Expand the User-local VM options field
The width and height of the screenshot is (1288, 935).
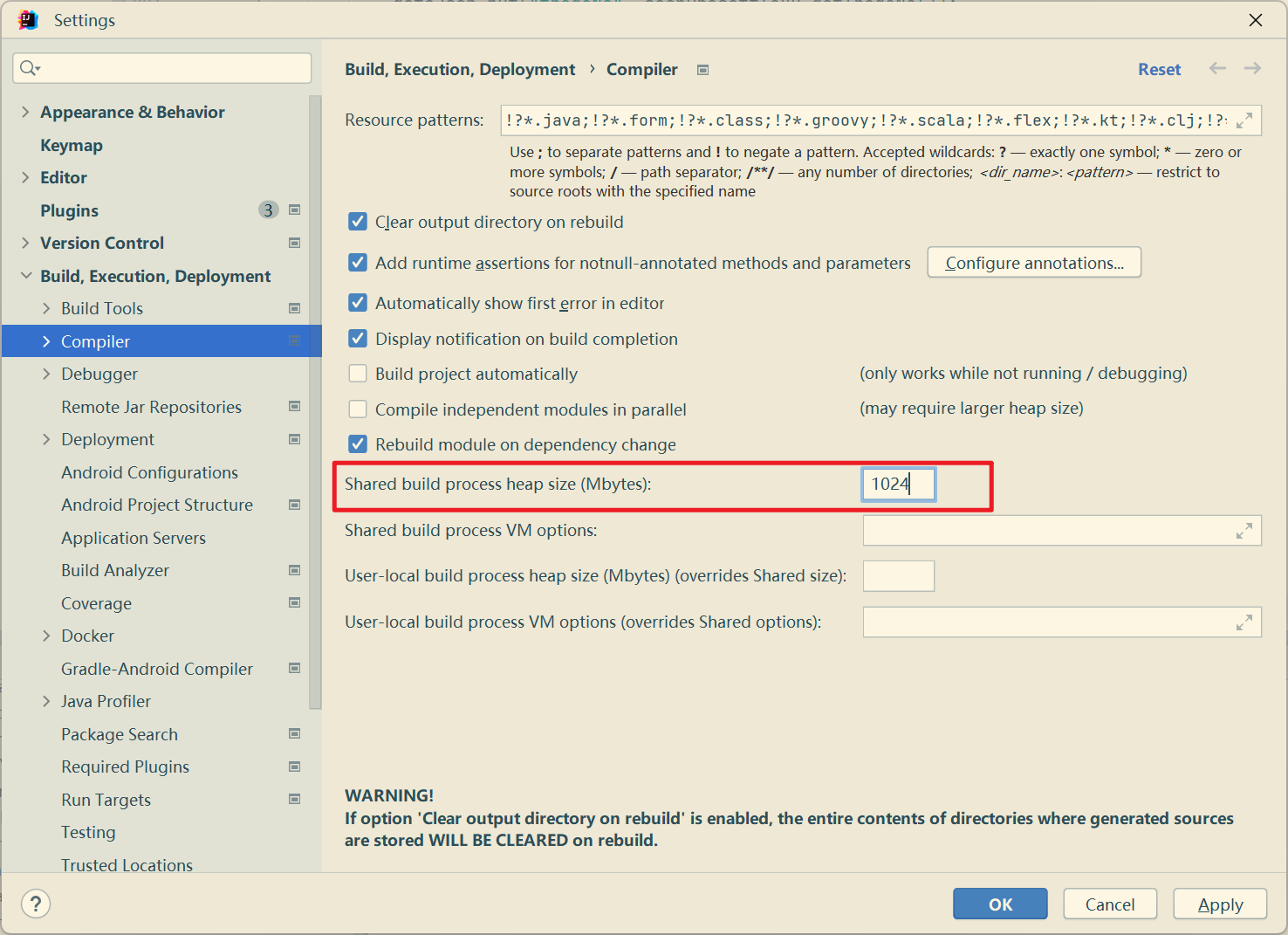click(x=1244, y=622)
